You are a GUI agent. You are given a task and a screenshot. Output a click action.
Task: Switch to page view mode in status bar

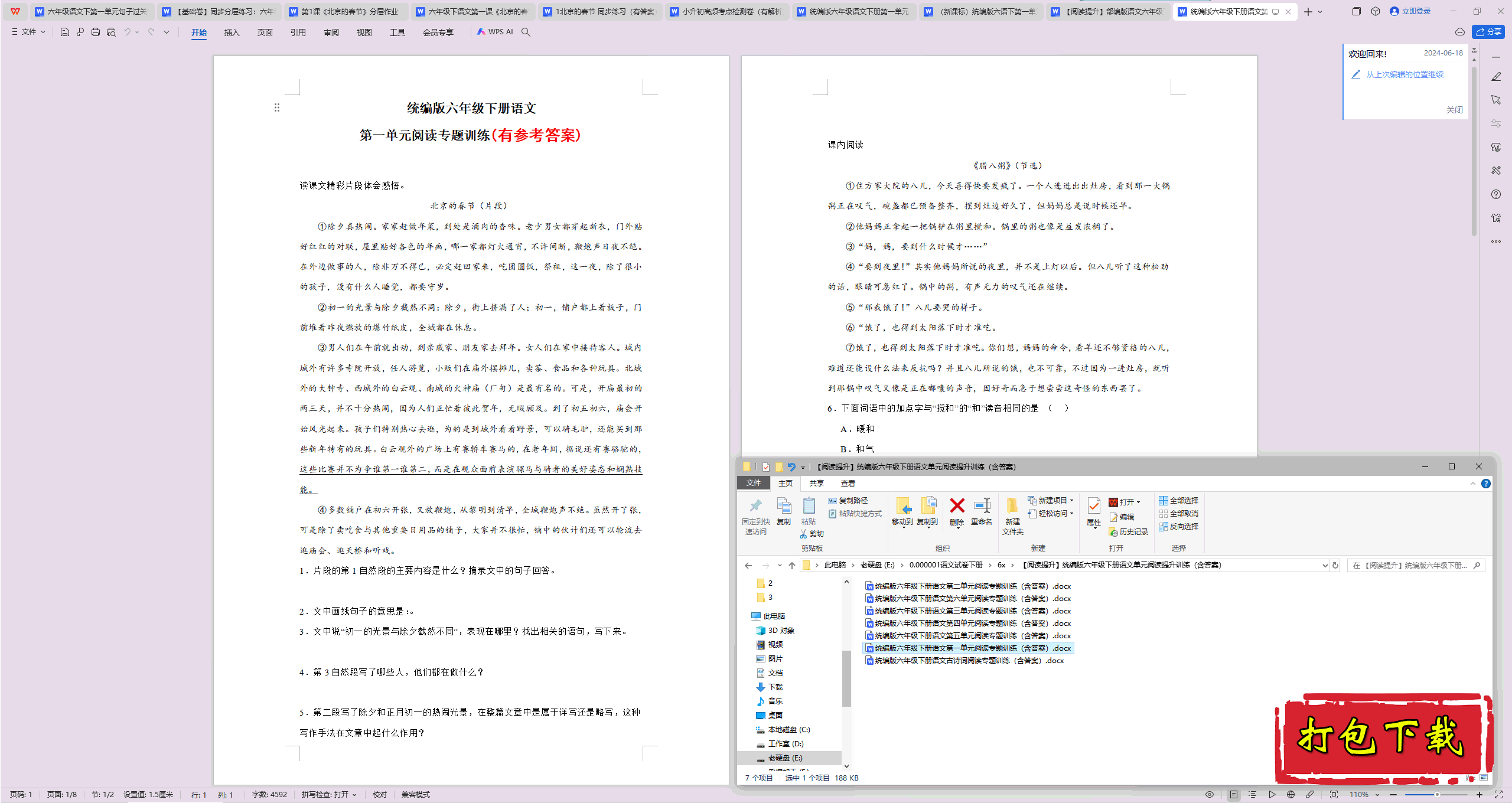point(1233,795)
